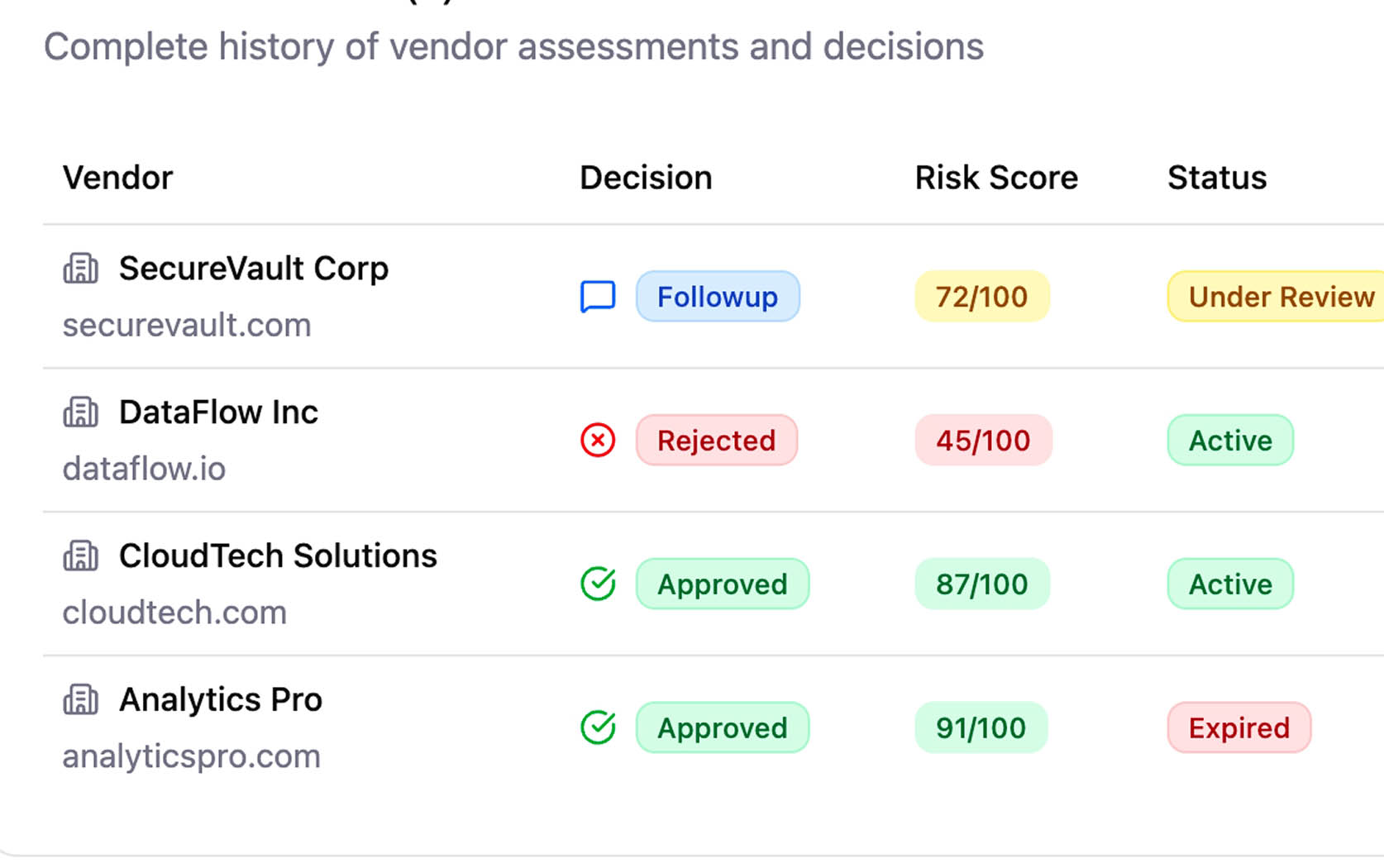Click the Expired status badge for Analytics Pro
The width and height of the screenshot is (1384, 868).
point(1238,727)
